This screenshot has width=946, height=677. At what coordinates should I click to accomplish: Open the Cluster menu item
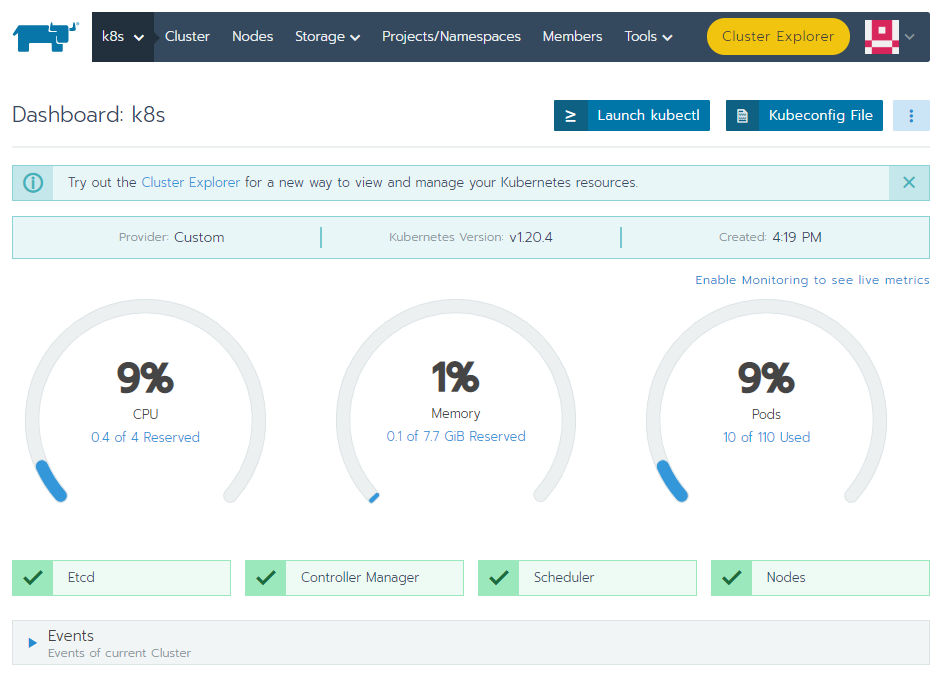[187, 37]
